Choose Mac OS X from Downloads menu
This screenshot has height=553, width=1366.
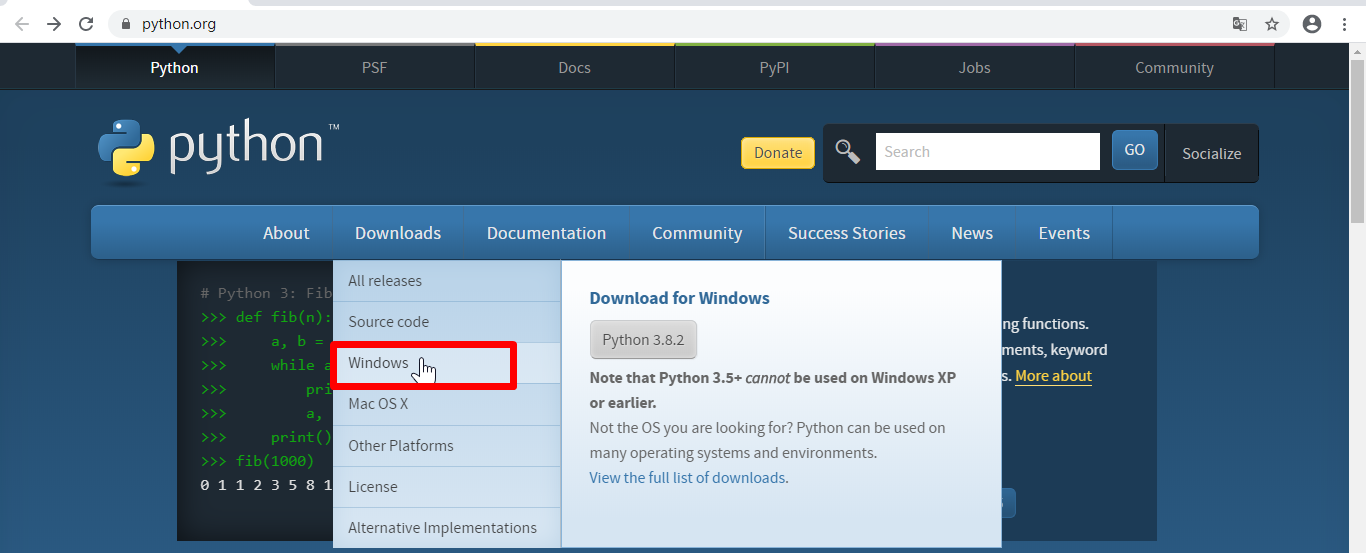click(447, 404)
